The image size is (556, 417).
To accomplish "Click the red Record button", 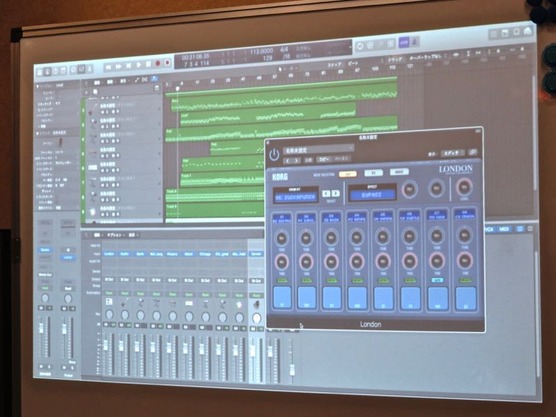I will pos(158,63).
